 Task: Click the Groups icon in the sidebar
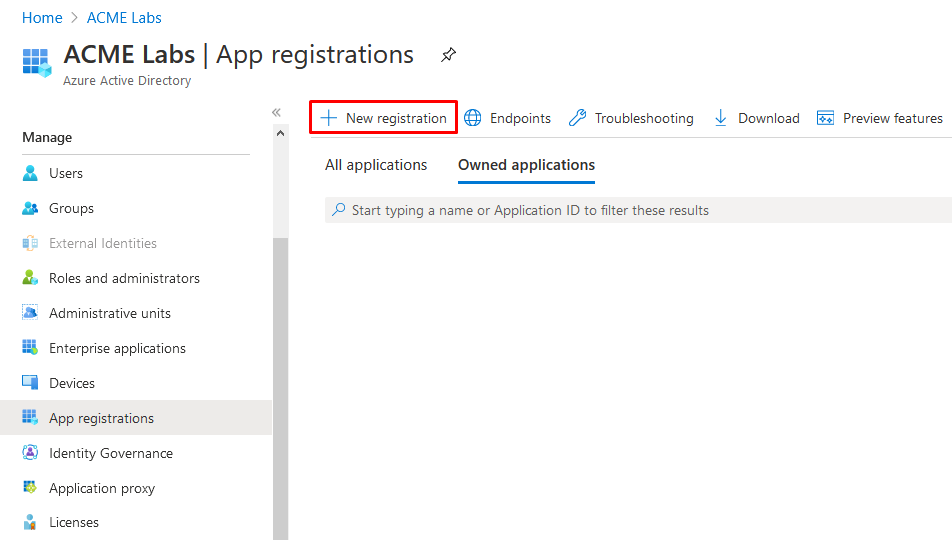point(30,208)
